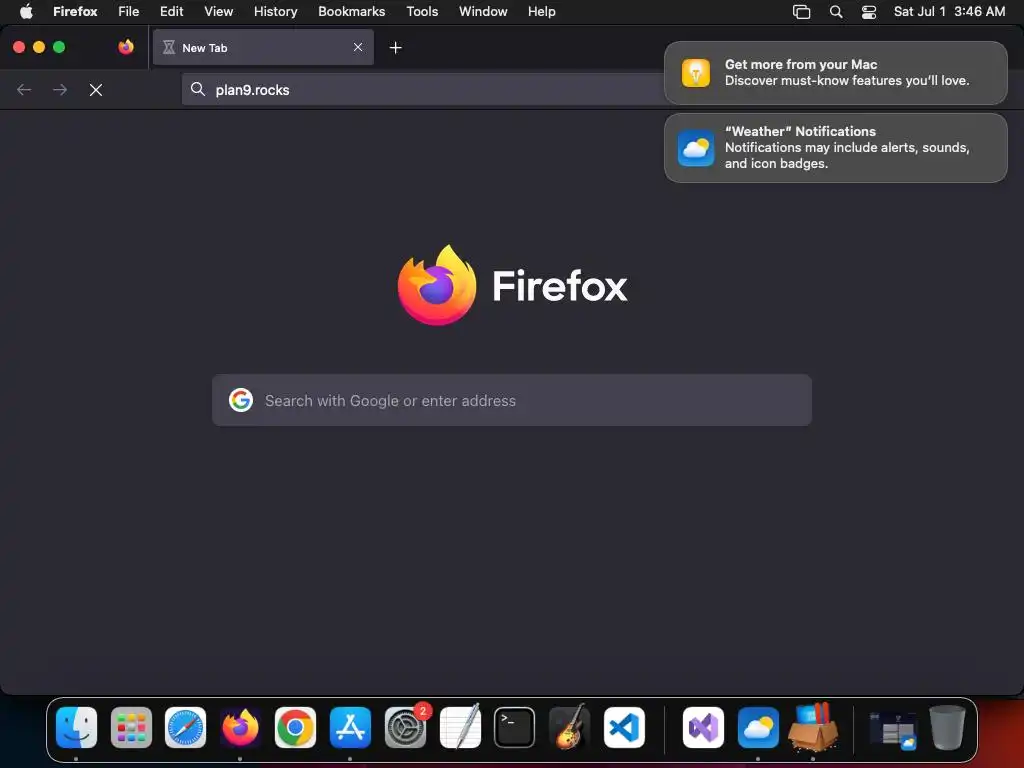
Task: Click the Stage Manager menu bar icon
Action: (801, 12)
